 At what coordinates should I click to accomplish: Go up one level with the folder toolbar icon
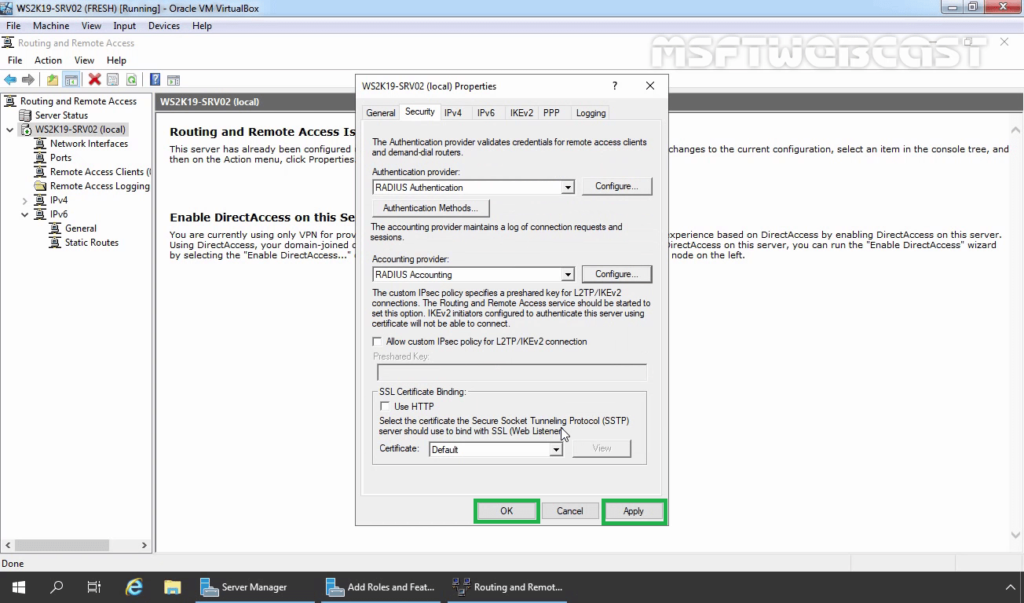(52, 80)
